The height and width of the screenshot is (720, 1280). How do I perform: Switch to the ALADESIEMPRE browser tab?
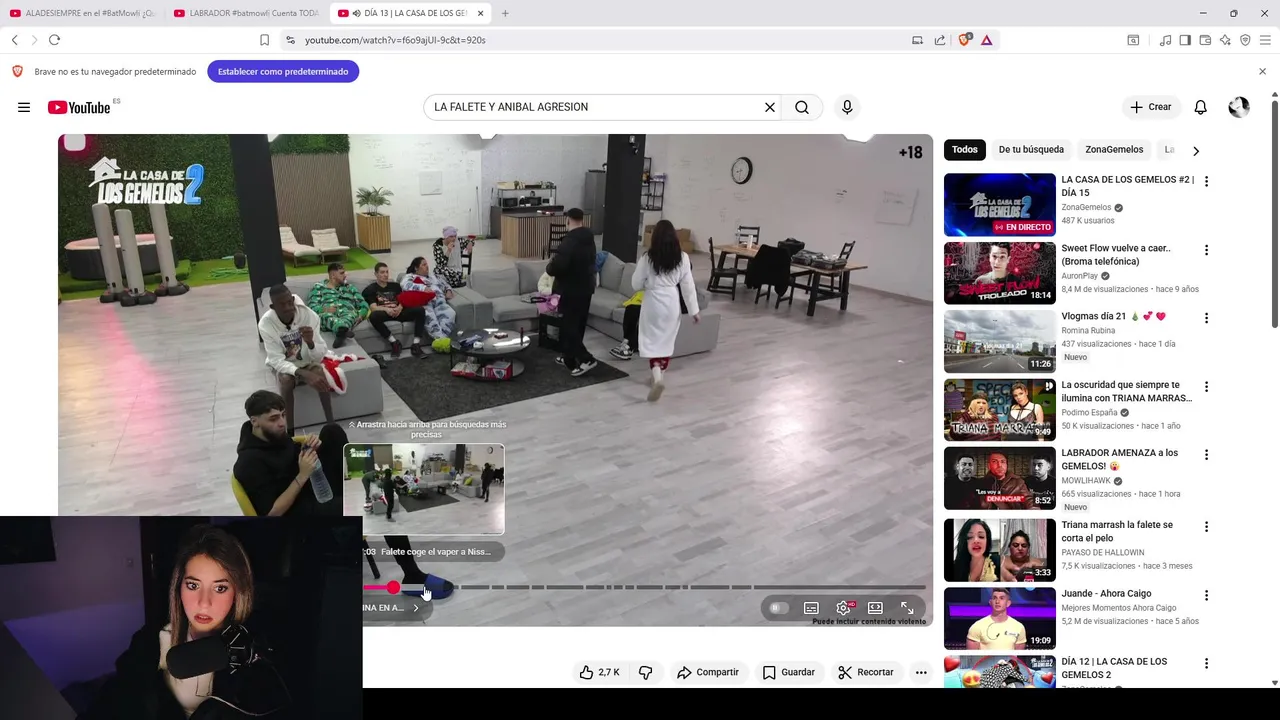tap(83, 13)
